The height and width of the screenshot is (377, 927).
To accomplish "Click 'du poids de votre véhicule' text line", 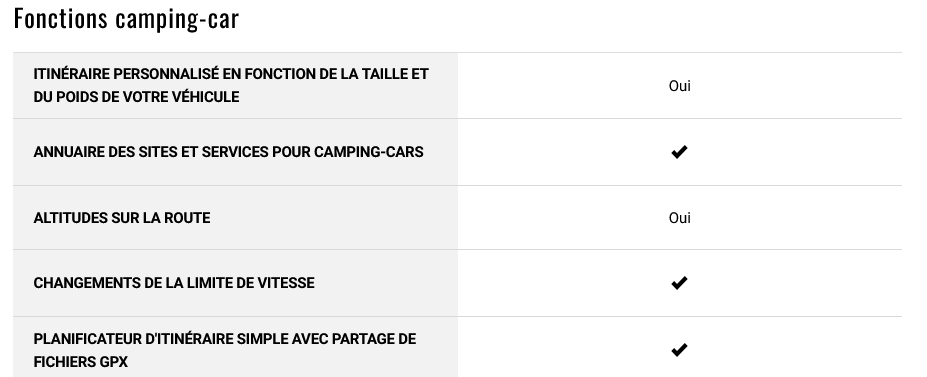I will point(137,97).
